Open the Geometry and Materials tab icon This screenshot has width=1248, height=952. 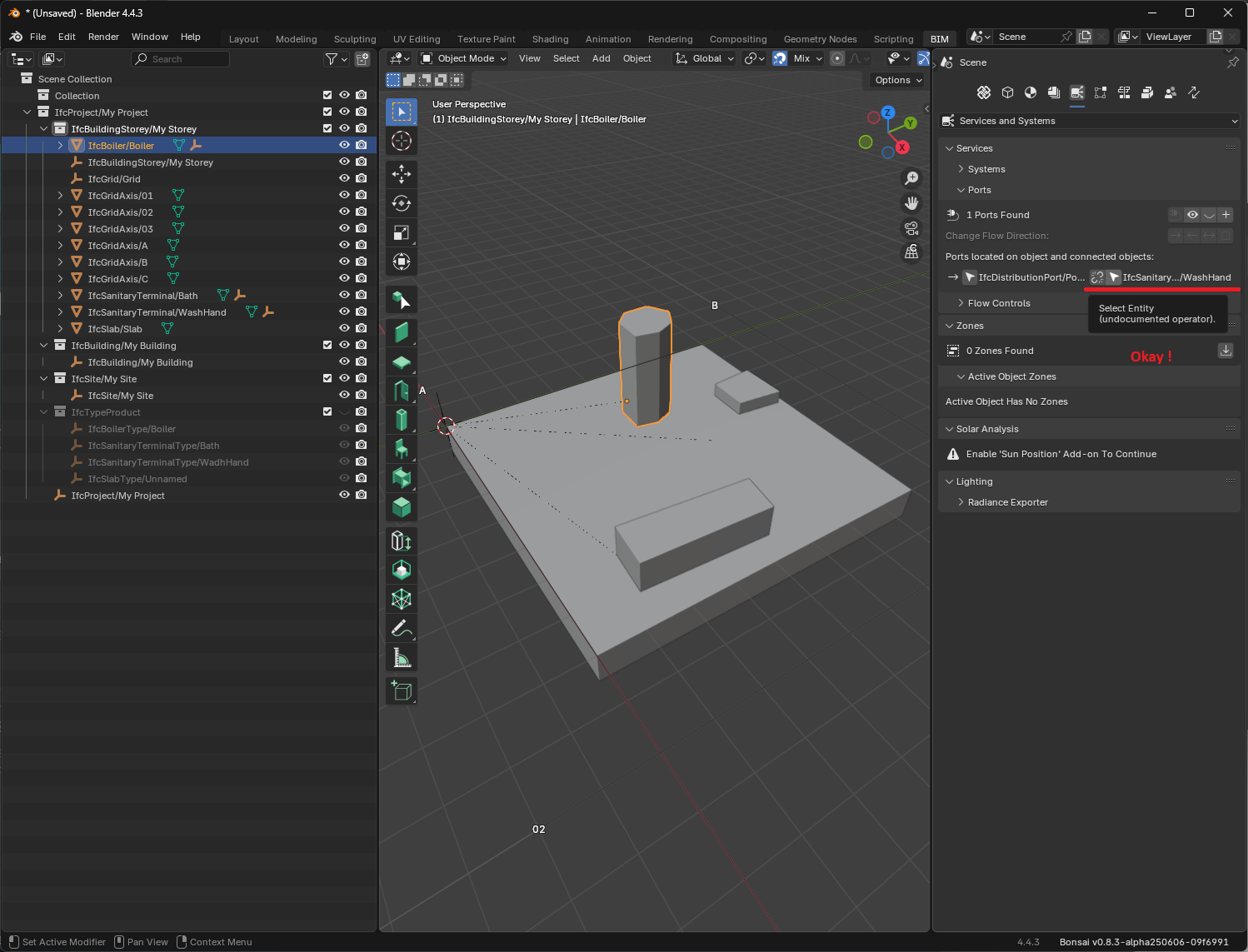click(1031, 92)
